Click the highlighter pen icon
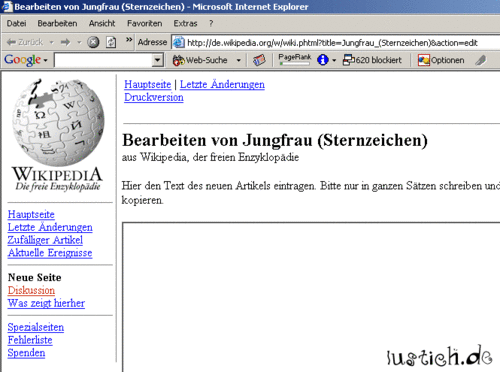500x372 pixels. point(480,60)
